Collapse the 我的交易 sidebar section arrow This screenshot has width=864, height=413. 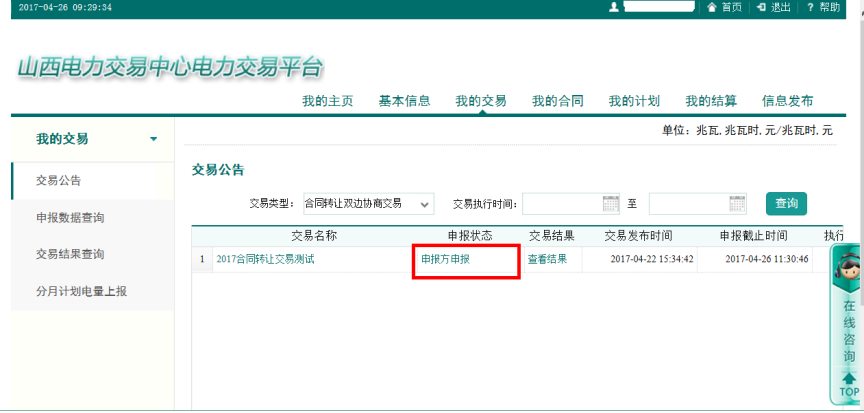point(153,139)
